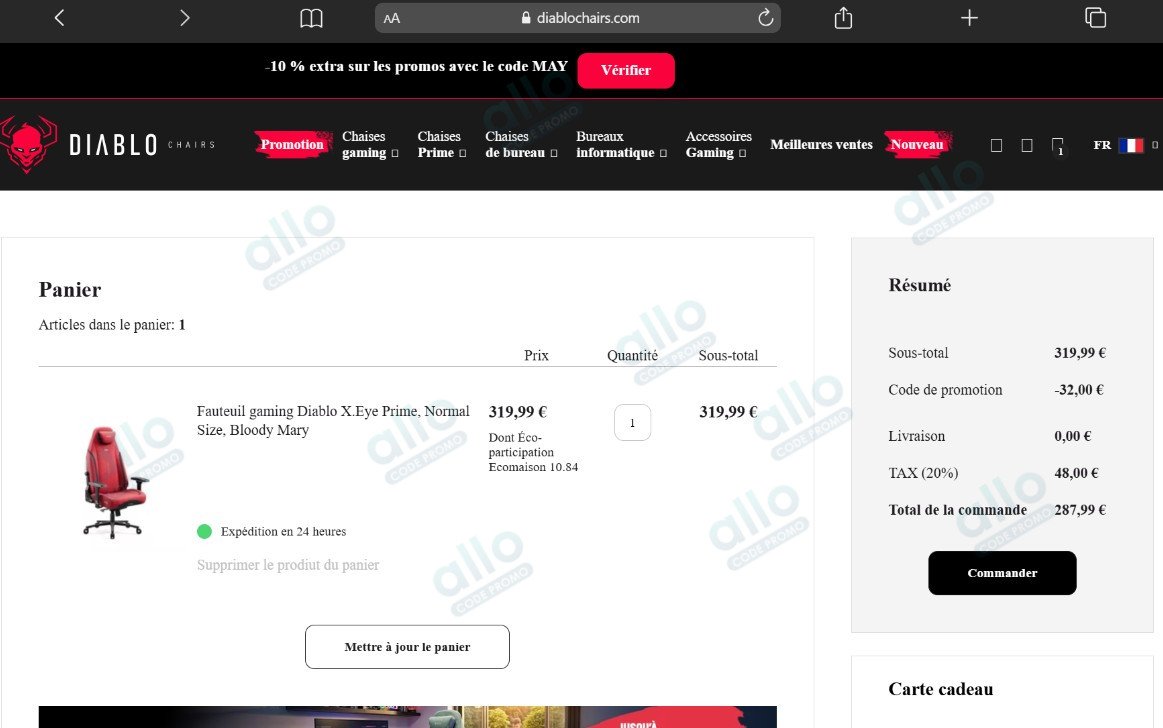Image resolution: width=1163 pixels, height=728 pixels.
Task: Go back with the browser back arrow
Action: point(60,18)
